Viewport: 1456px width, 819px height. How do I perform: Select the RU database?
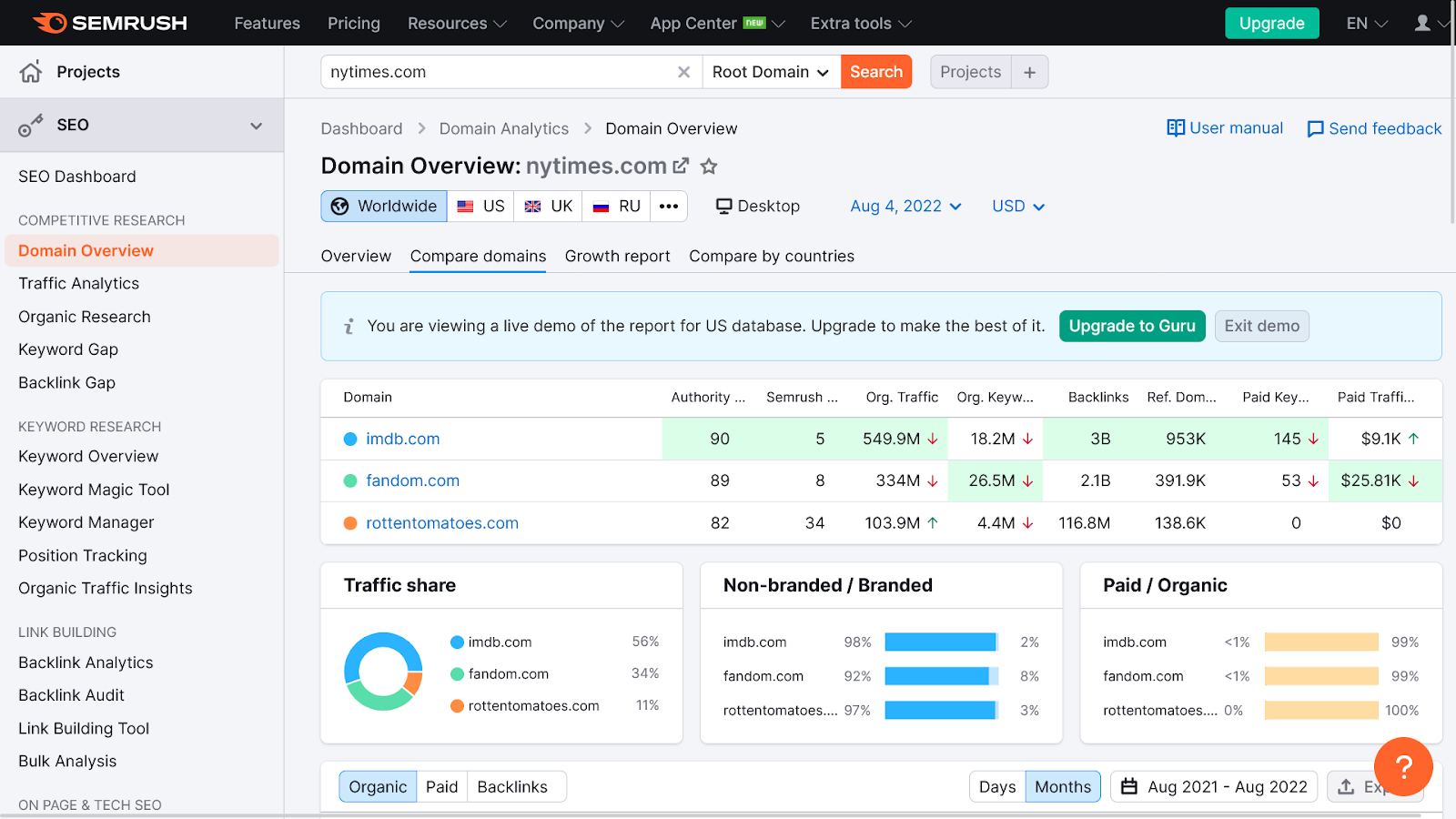[617, 207]
